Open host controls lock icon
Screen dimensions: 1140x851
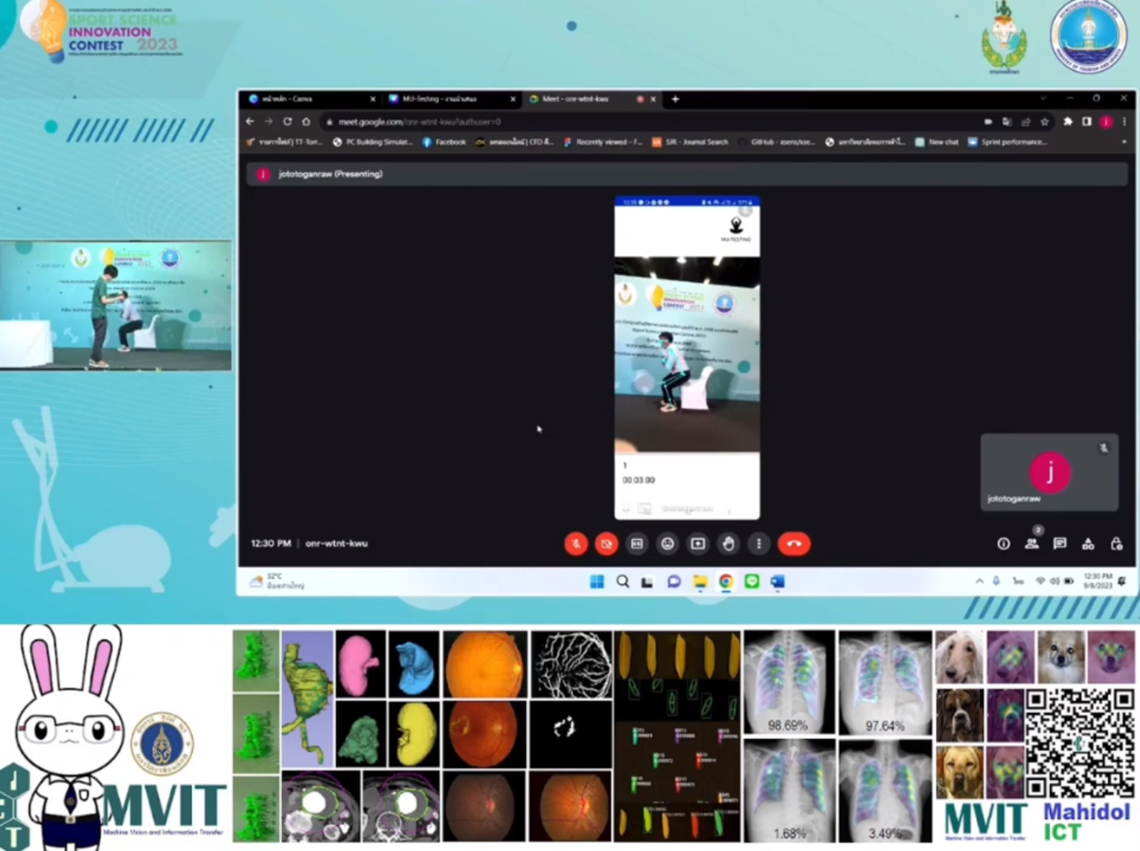tap(1116, 544)
